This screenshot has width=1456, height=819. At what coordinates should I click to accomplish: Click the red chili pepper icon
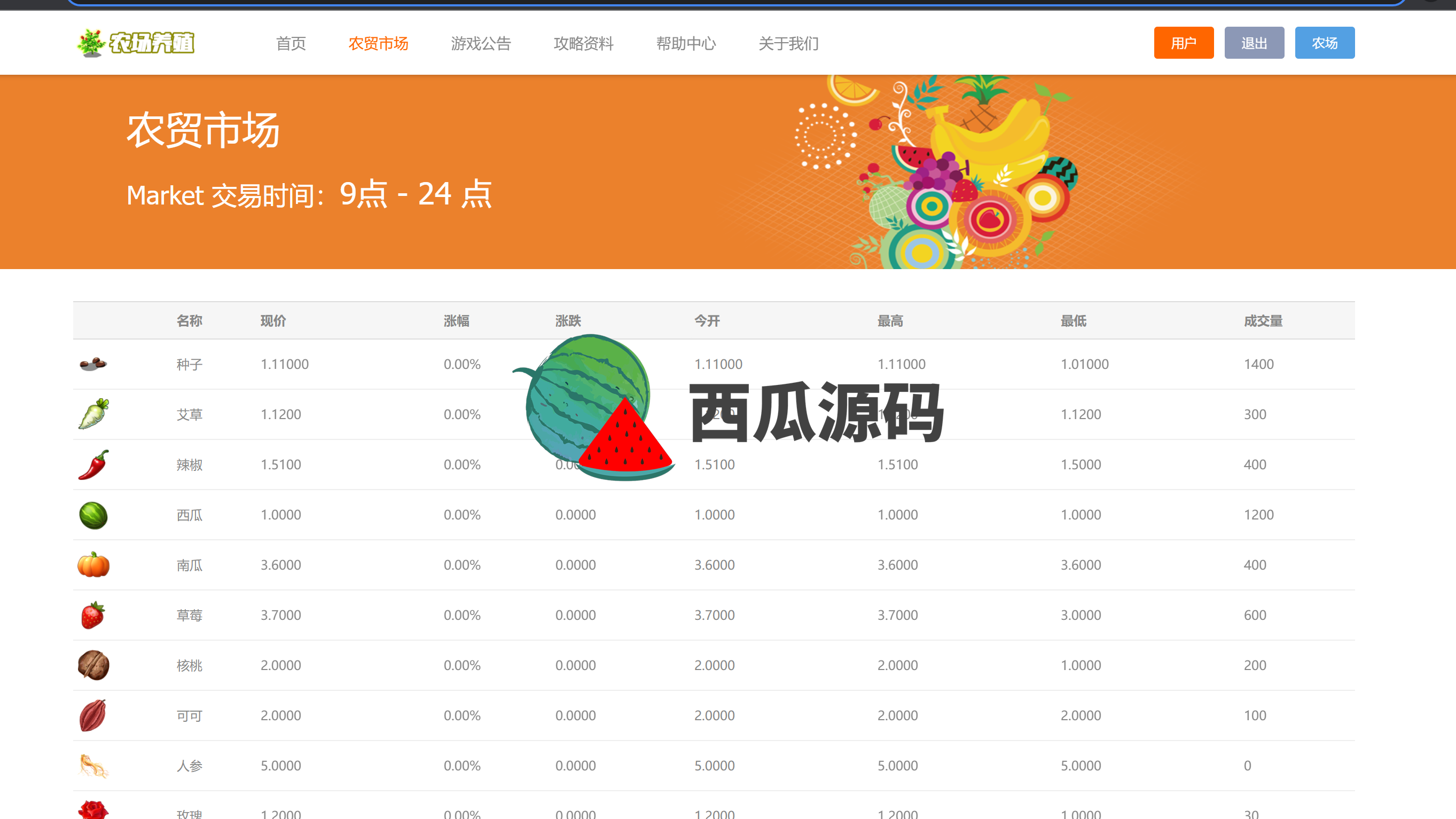point(93,464)
